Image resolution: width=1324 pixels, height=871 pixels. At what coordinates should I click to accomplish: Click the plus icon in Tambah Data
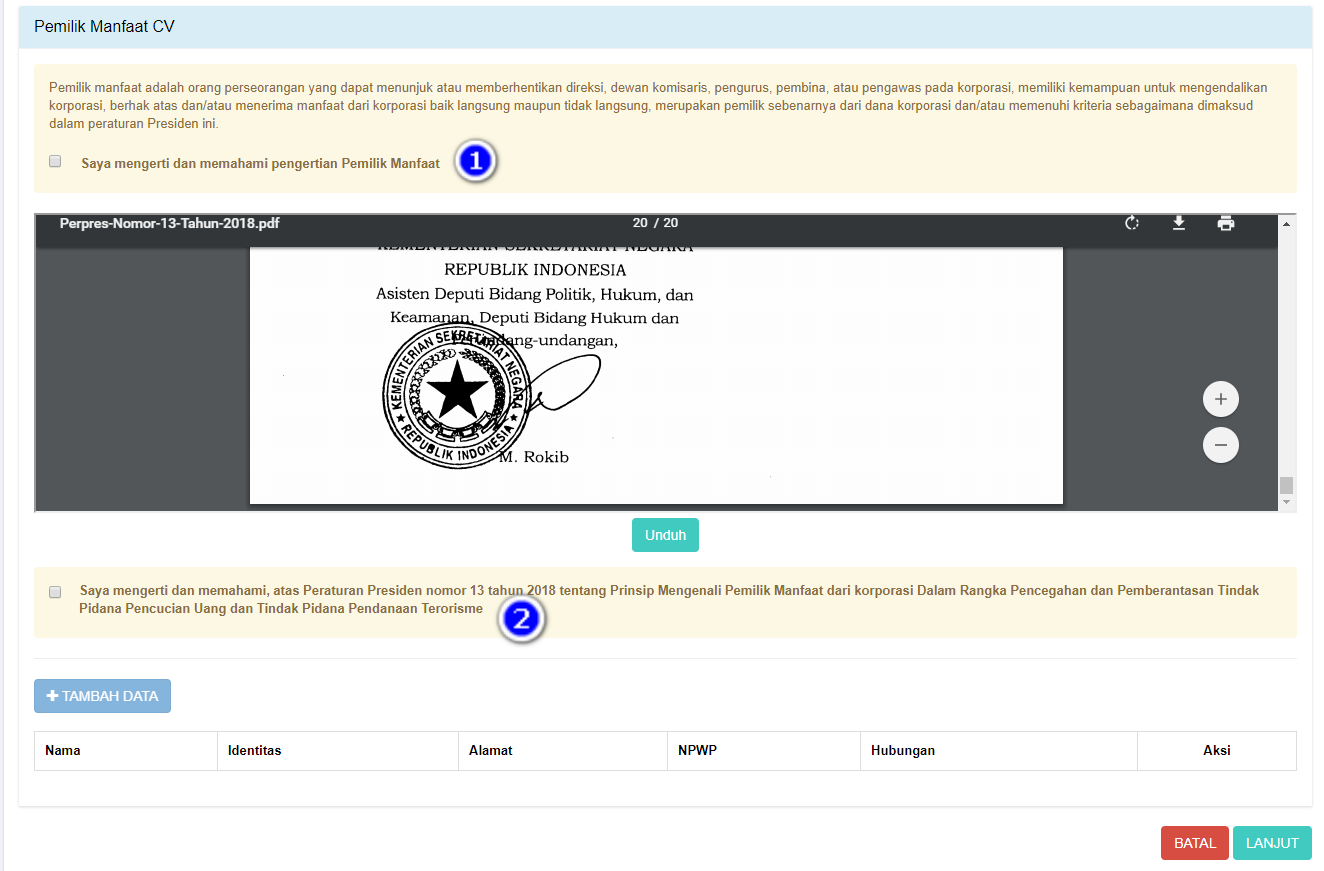pyautogui.click(x=53, y=696)
